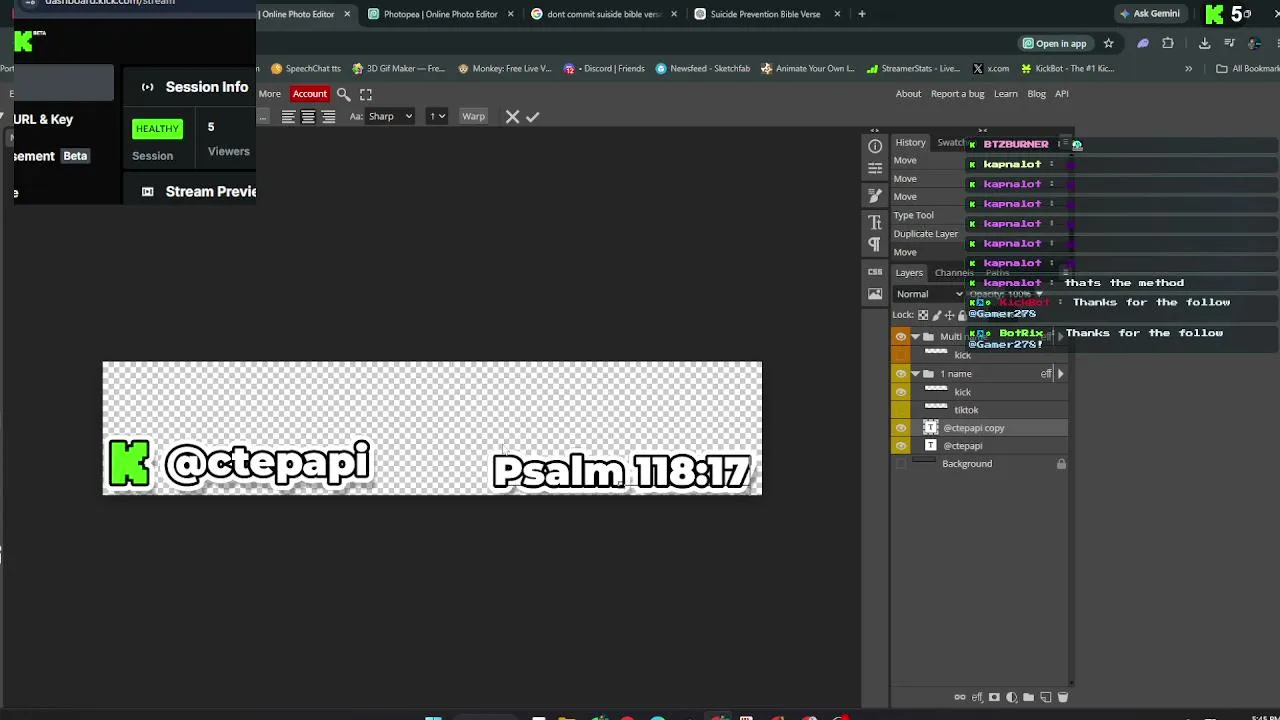The width and height of the screenshot is (1280, 720).
Task: Open the Learn link
Action: (1006, 94)
